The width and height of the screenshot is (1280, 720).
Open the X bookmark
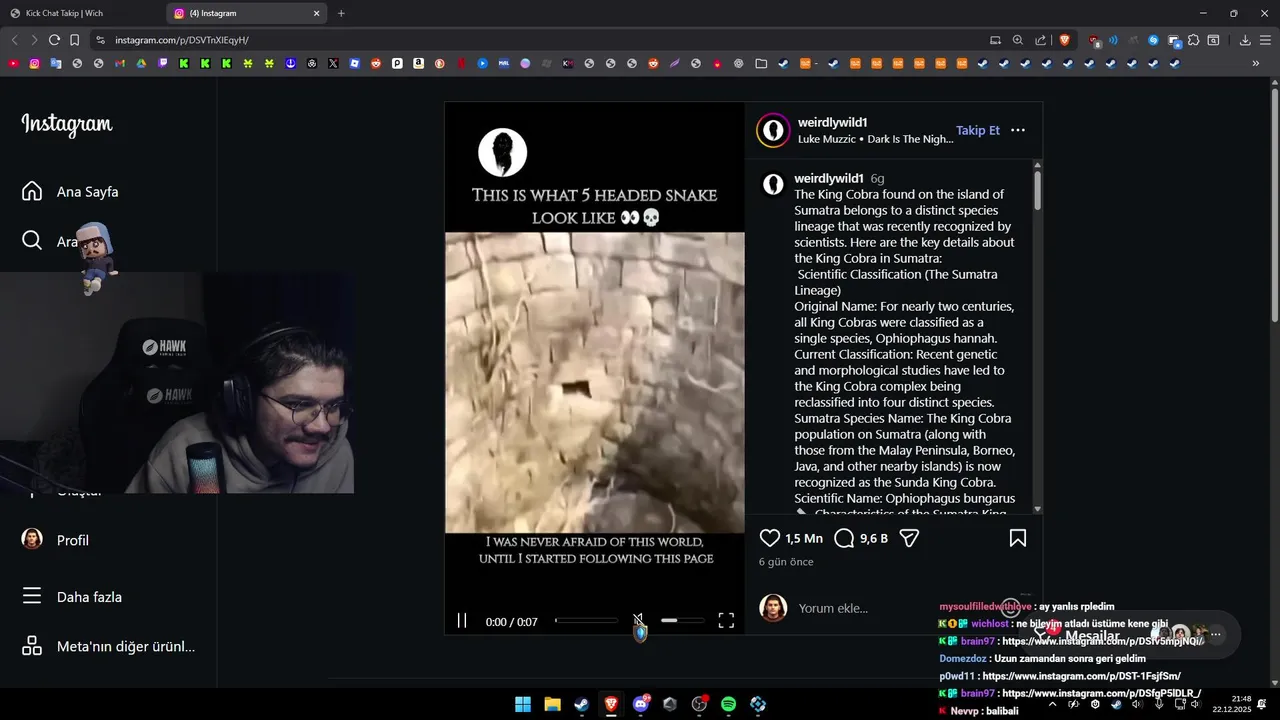(333, 63)
